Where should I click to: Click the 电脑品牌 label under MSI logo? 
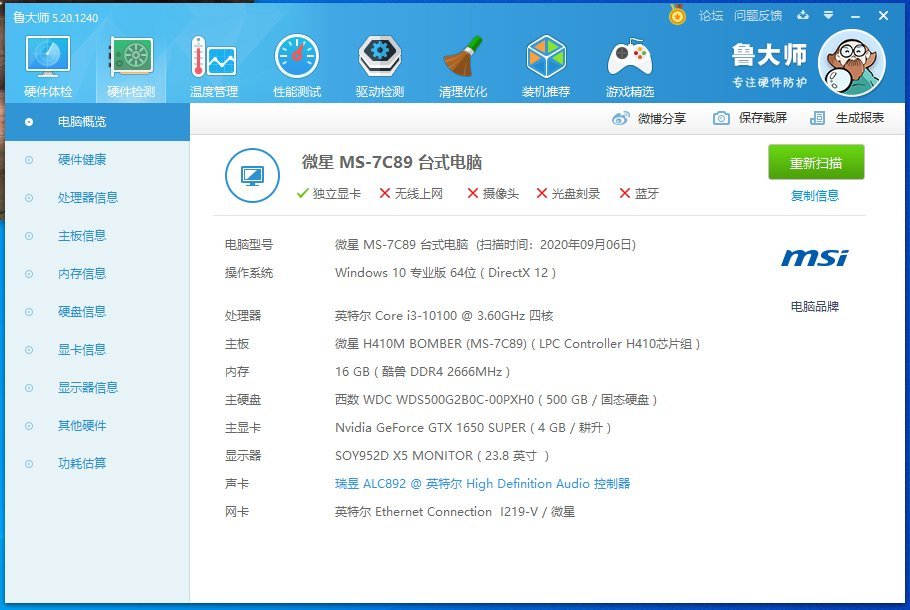point(815,306)
